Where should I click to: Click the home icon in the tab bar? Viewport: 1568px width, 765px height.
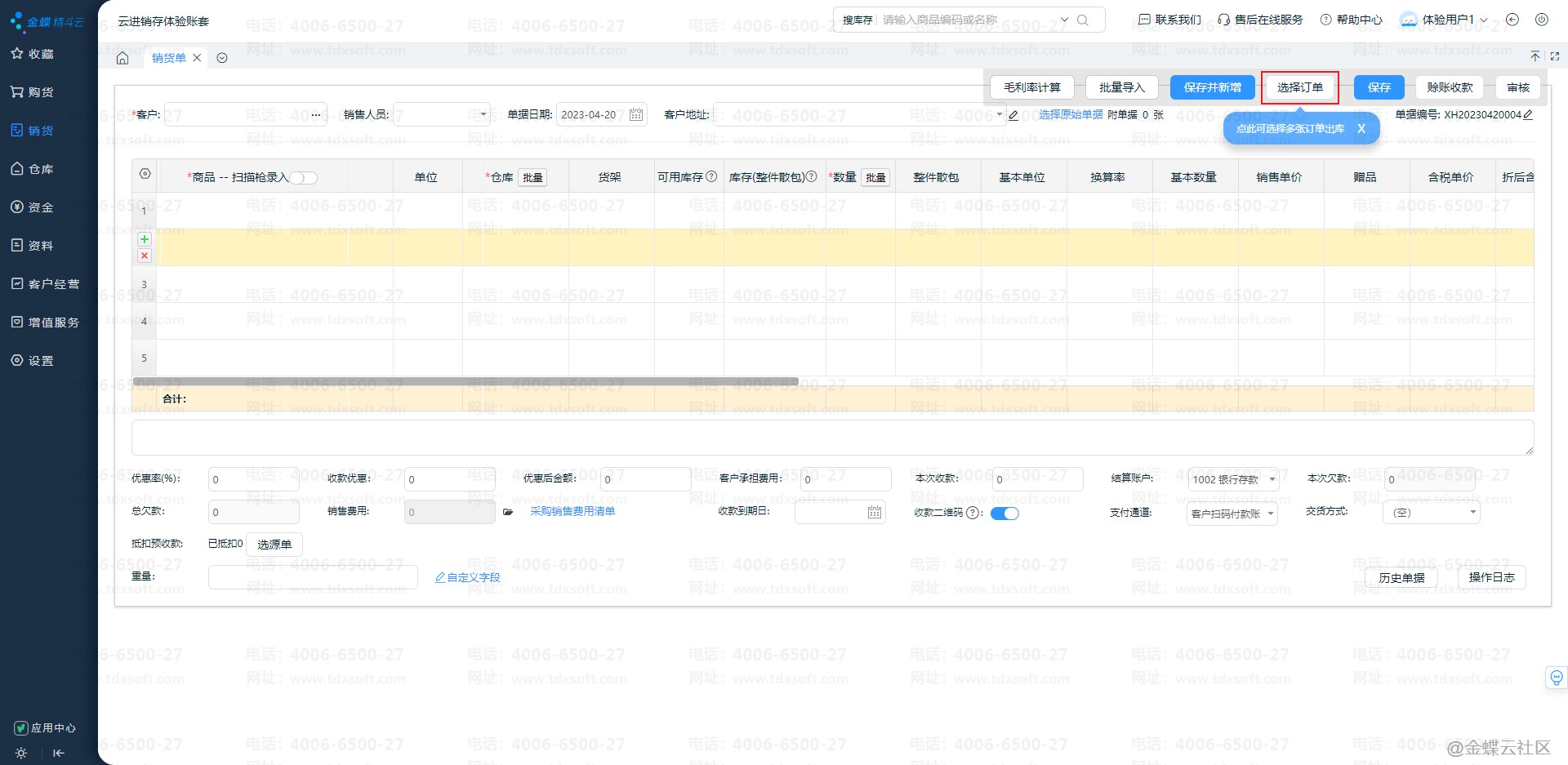pos(122,58)
